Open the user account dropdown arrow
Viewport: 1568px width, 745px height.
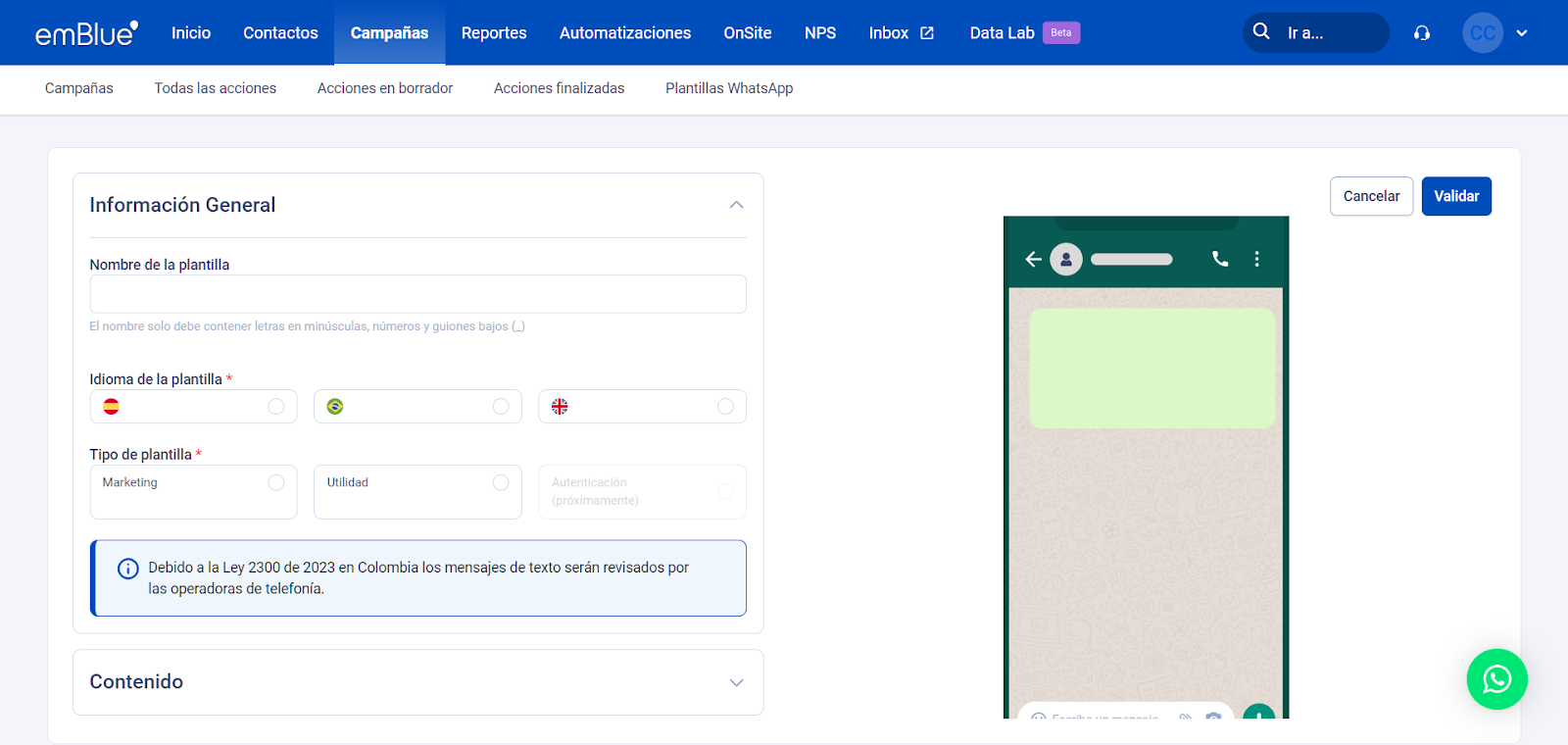point(1522,33)
